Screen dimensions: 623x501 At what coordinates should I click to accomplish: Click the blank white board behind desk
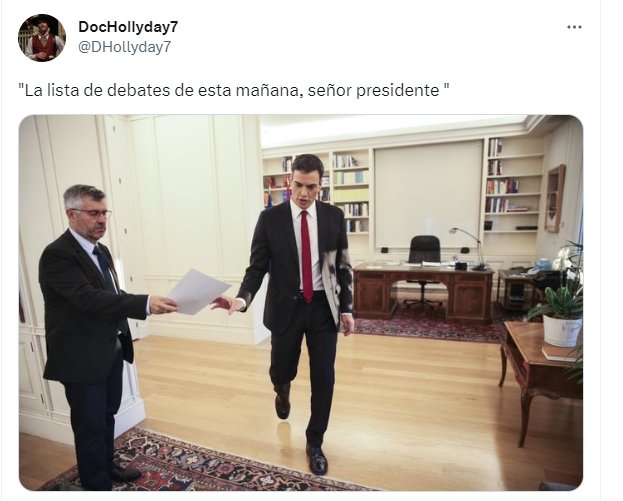(428, 194)
